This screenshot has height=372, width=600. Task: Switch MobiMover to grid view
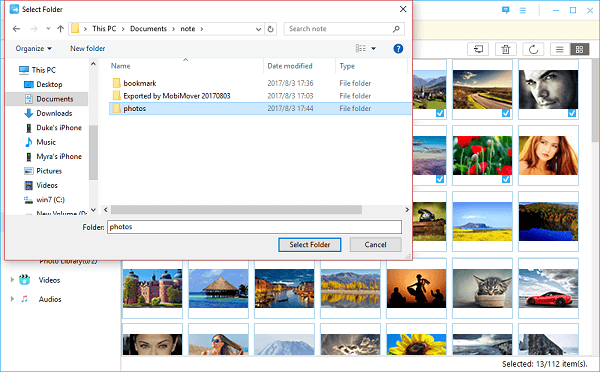pos(579,49)
